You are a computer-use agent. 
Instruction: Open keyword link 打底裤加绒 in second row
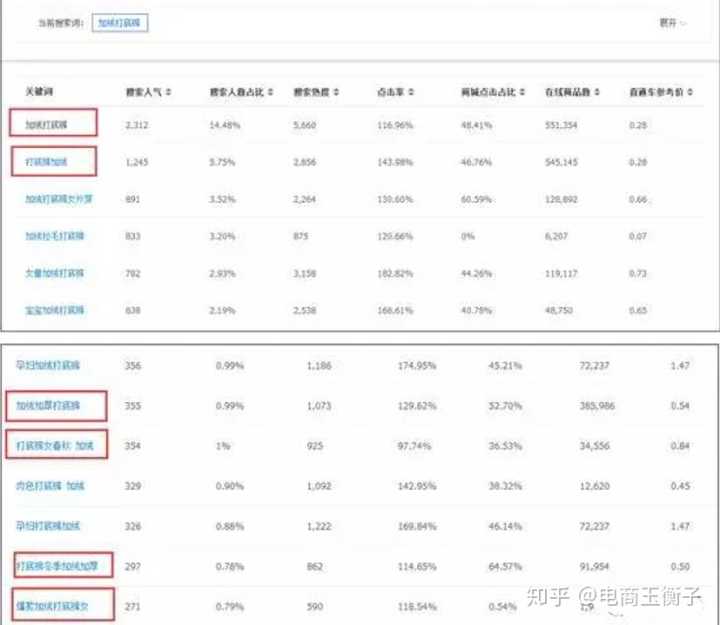tap(53, 161)
